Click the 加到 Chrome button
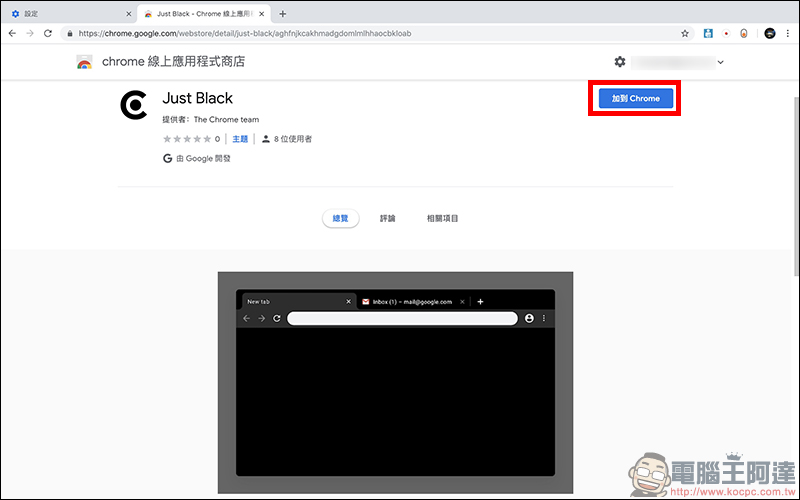The width and height of the screenshot is (800, 500). 636,98
